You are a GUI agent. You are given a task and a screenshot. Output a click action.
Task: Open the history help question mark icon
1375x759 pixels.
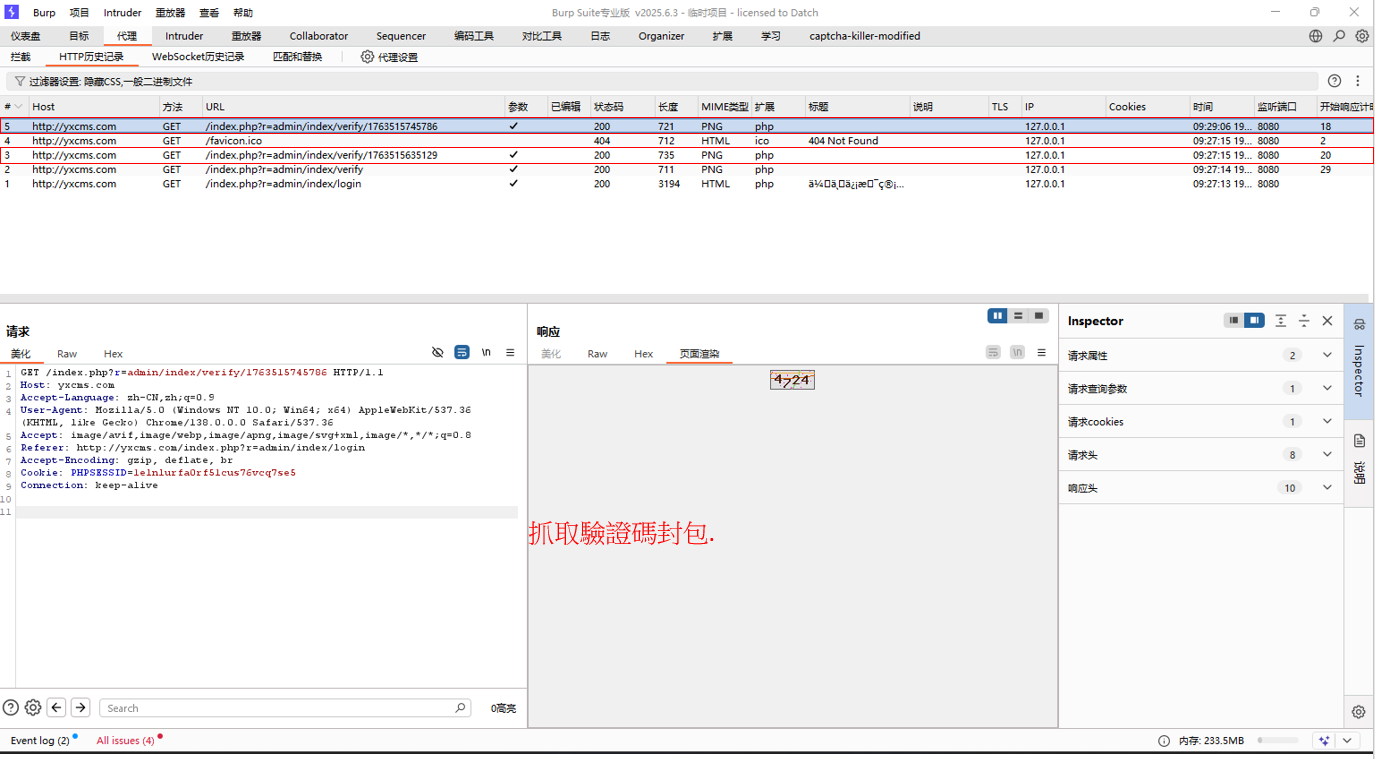point(1334,81)
